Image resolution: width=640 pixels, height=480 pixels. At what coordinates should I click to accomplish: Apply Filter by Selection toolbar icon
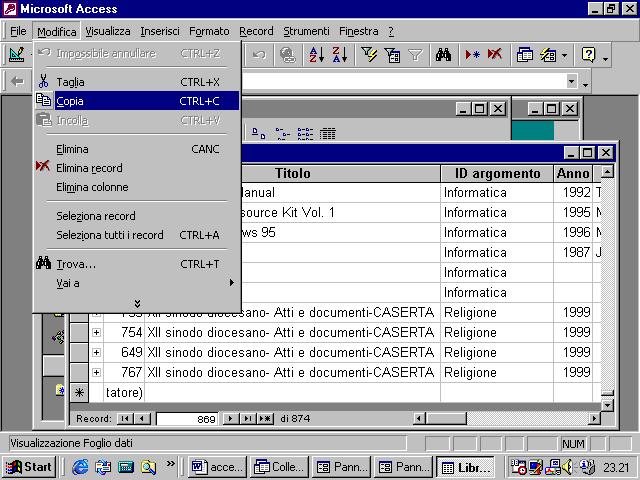pos(369,55)
